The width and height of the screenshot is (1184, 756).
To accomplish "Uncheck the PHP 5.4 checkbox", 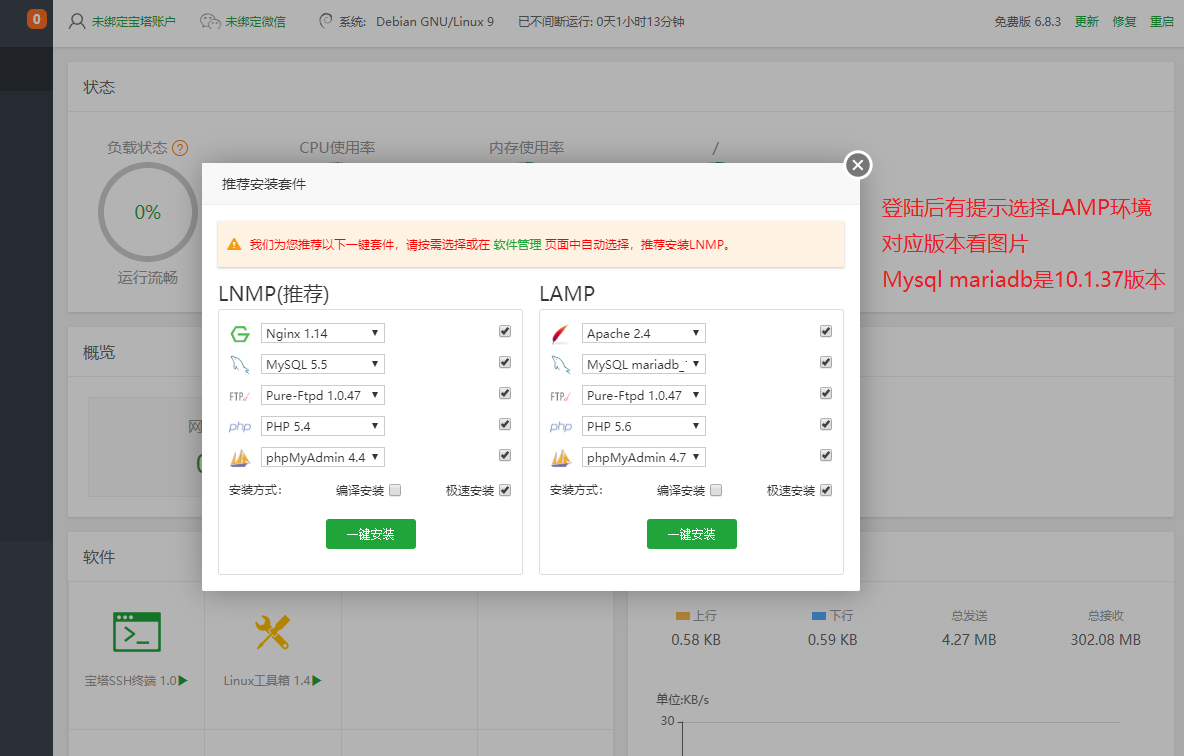I will 505,424.
